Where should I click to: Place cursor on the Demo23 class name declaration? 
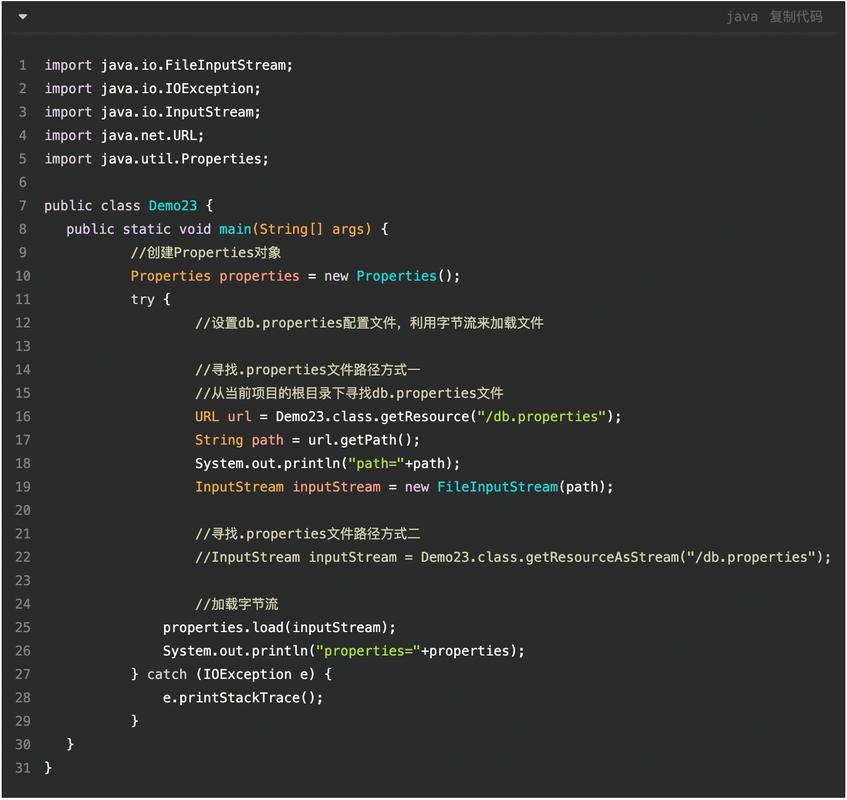[173, 206]
